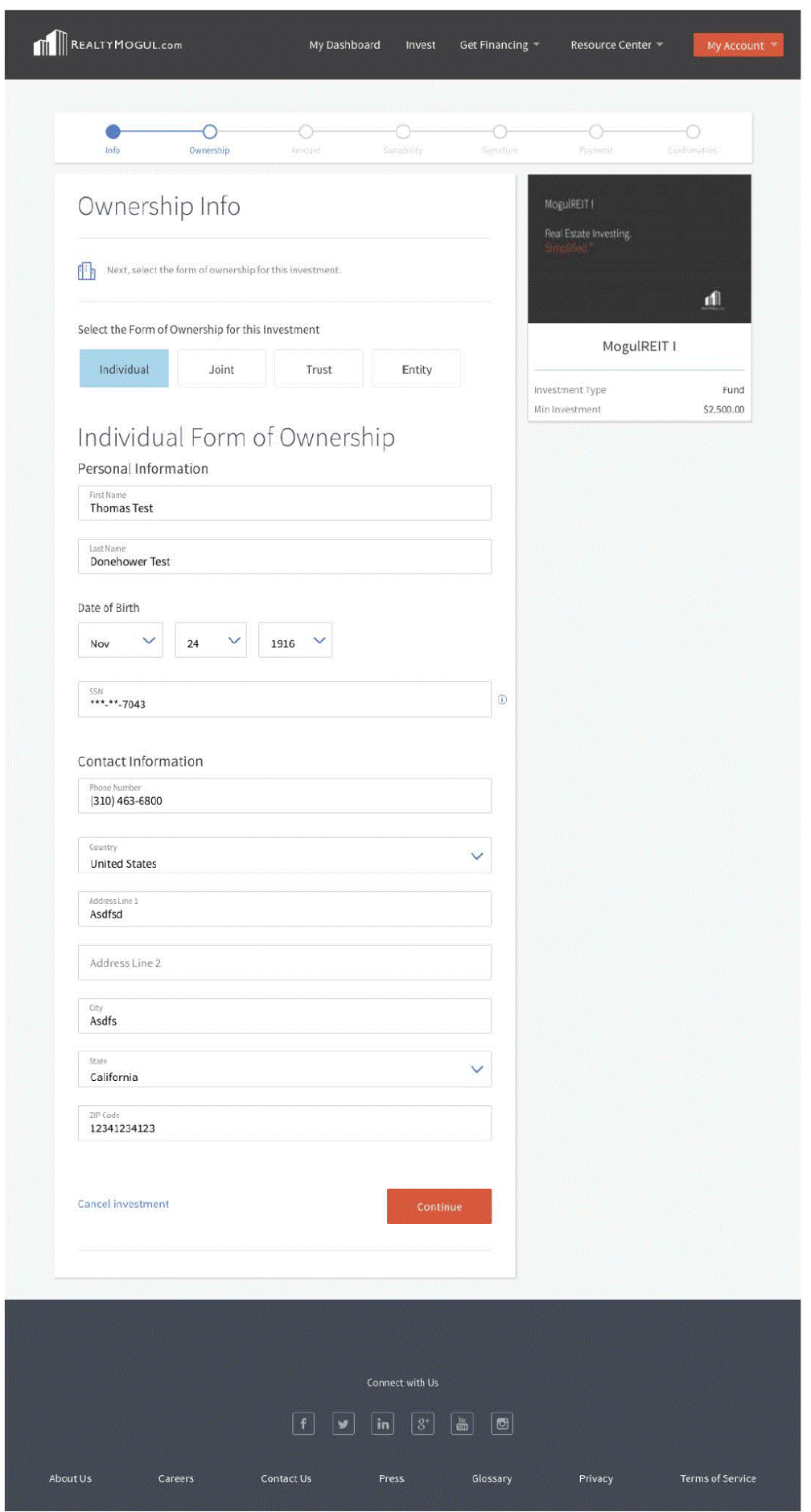
Task: Click the Cancel investment link
Action: click(123, 1204)
